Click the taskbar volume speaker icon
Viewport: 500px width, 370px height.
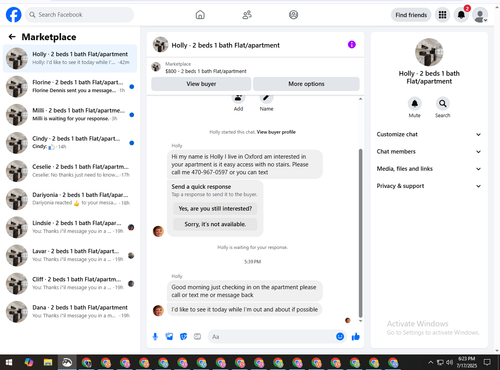point(450,362)
